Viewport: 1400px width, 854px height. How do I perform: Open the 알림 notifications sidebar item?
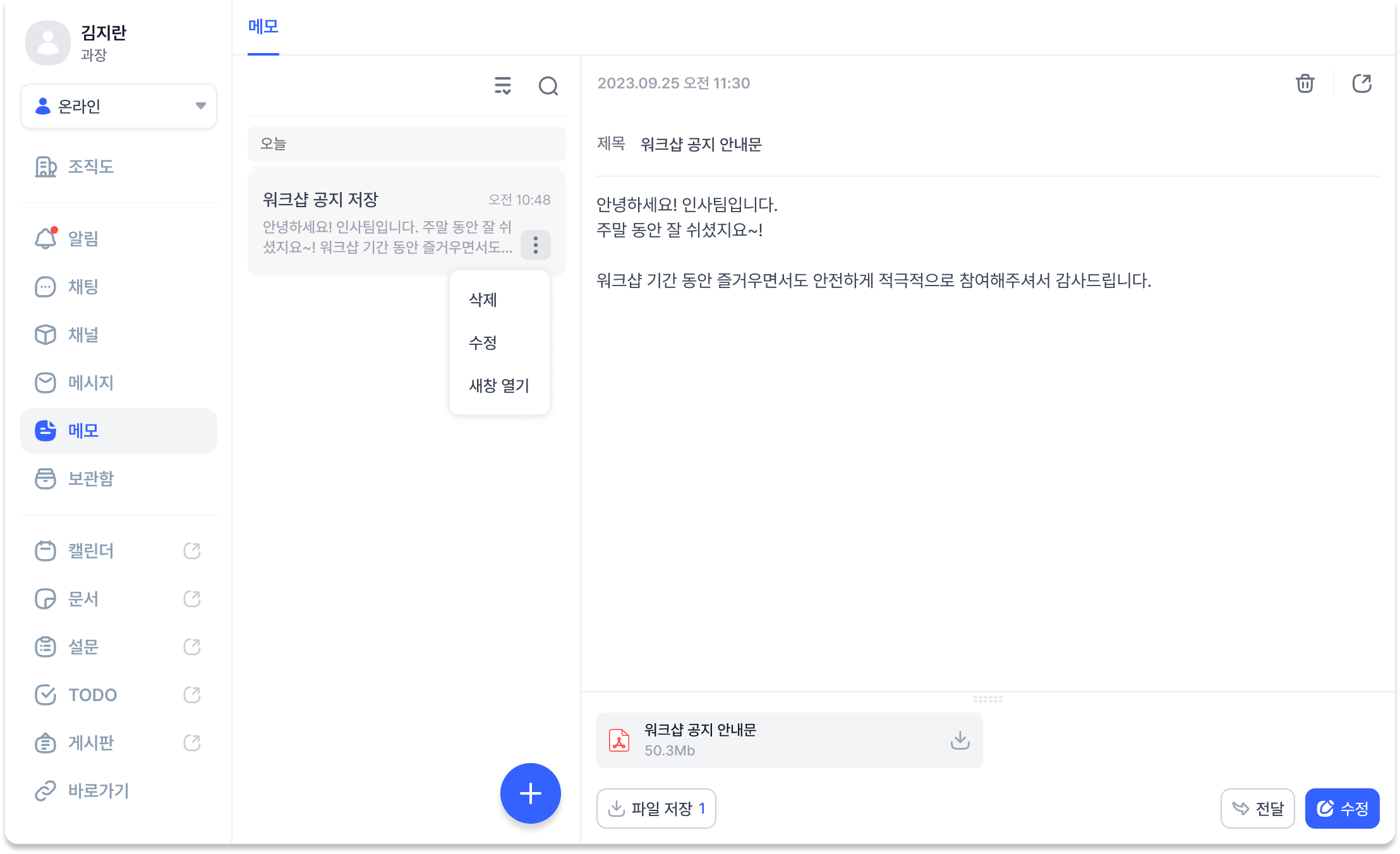82,239
